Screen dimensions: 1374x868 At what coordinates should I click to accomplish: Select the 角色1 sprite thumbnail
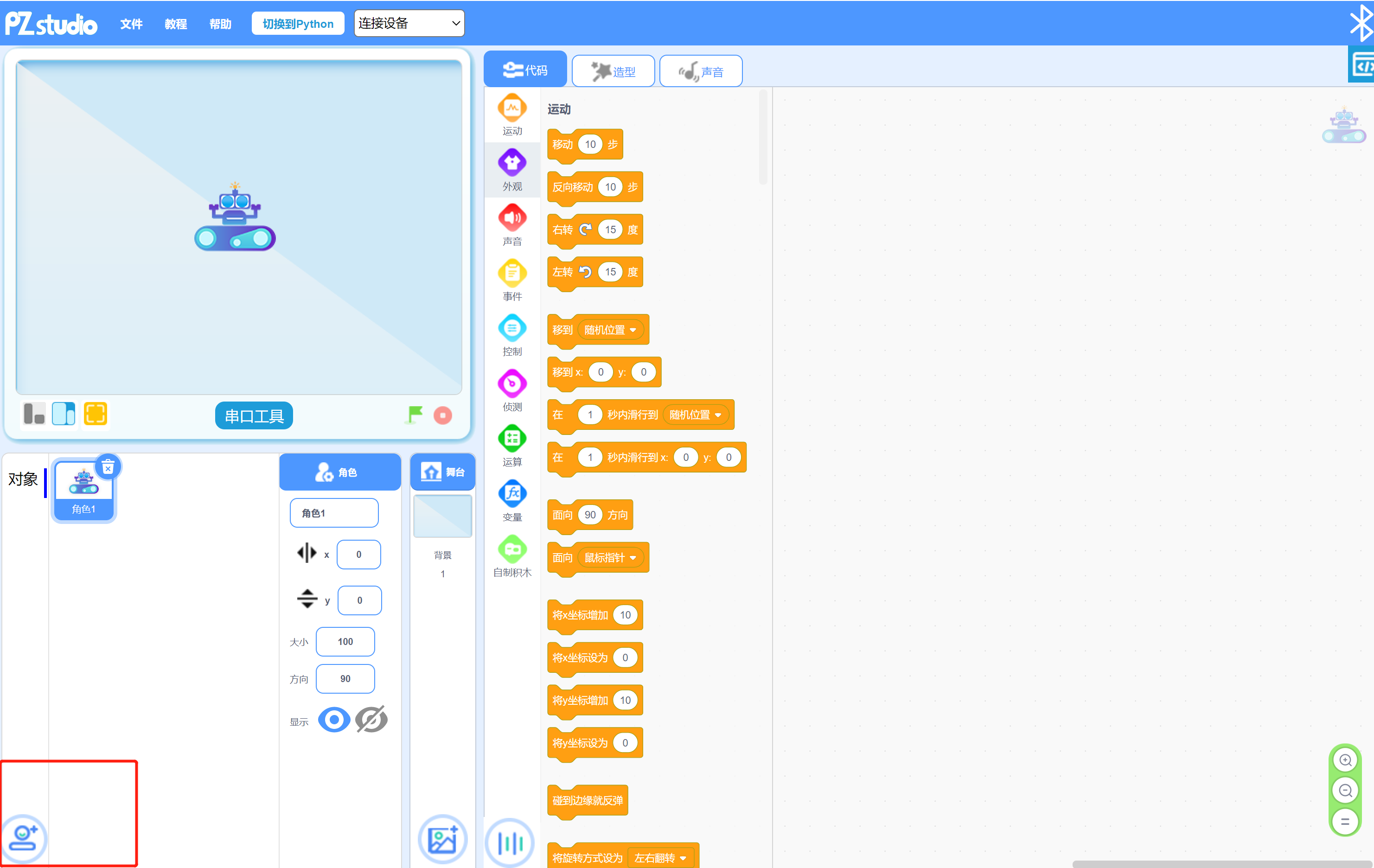pos(84,490)
